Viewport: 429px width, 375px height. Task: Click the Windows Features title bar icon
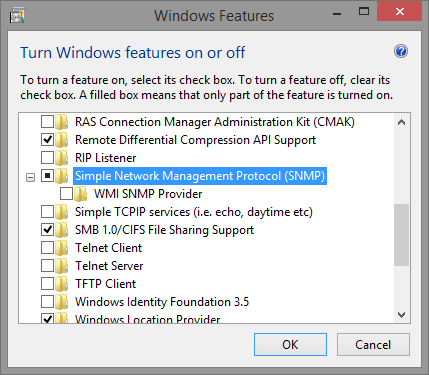[17, 15]
